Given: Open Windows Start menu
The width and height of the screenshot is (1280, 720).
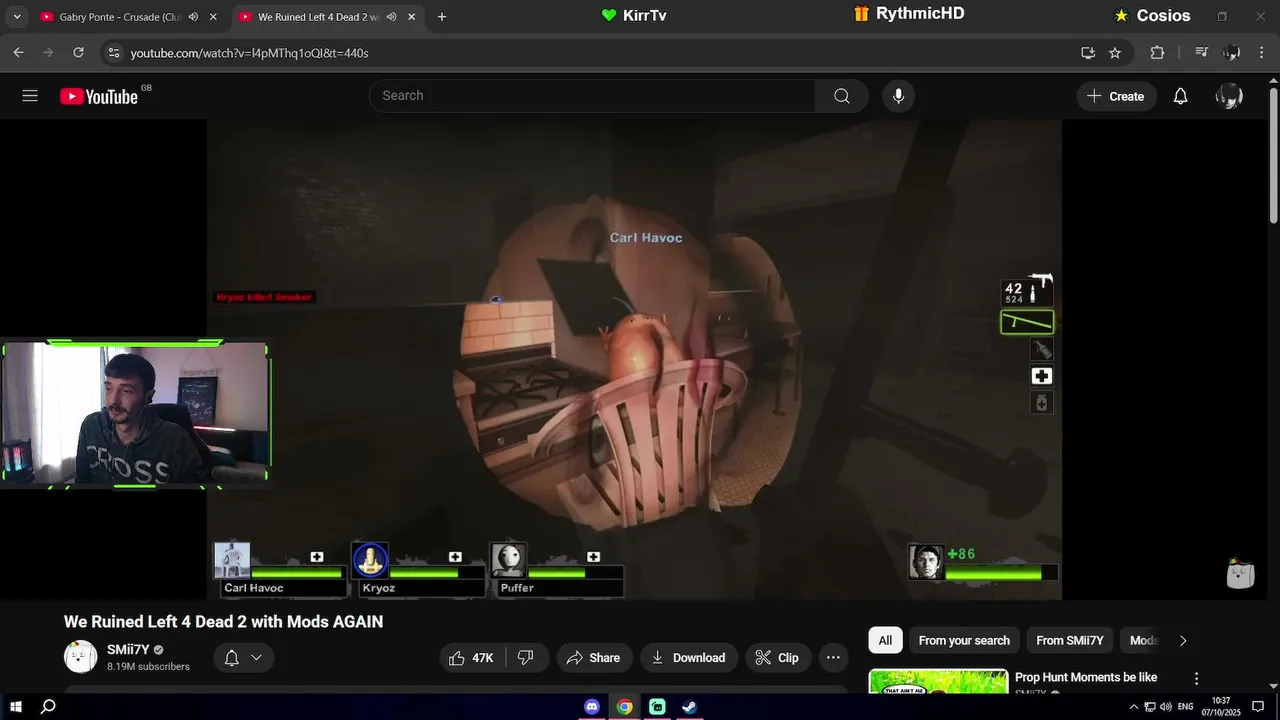Looking at the screenshot, I should coord(16,707).
